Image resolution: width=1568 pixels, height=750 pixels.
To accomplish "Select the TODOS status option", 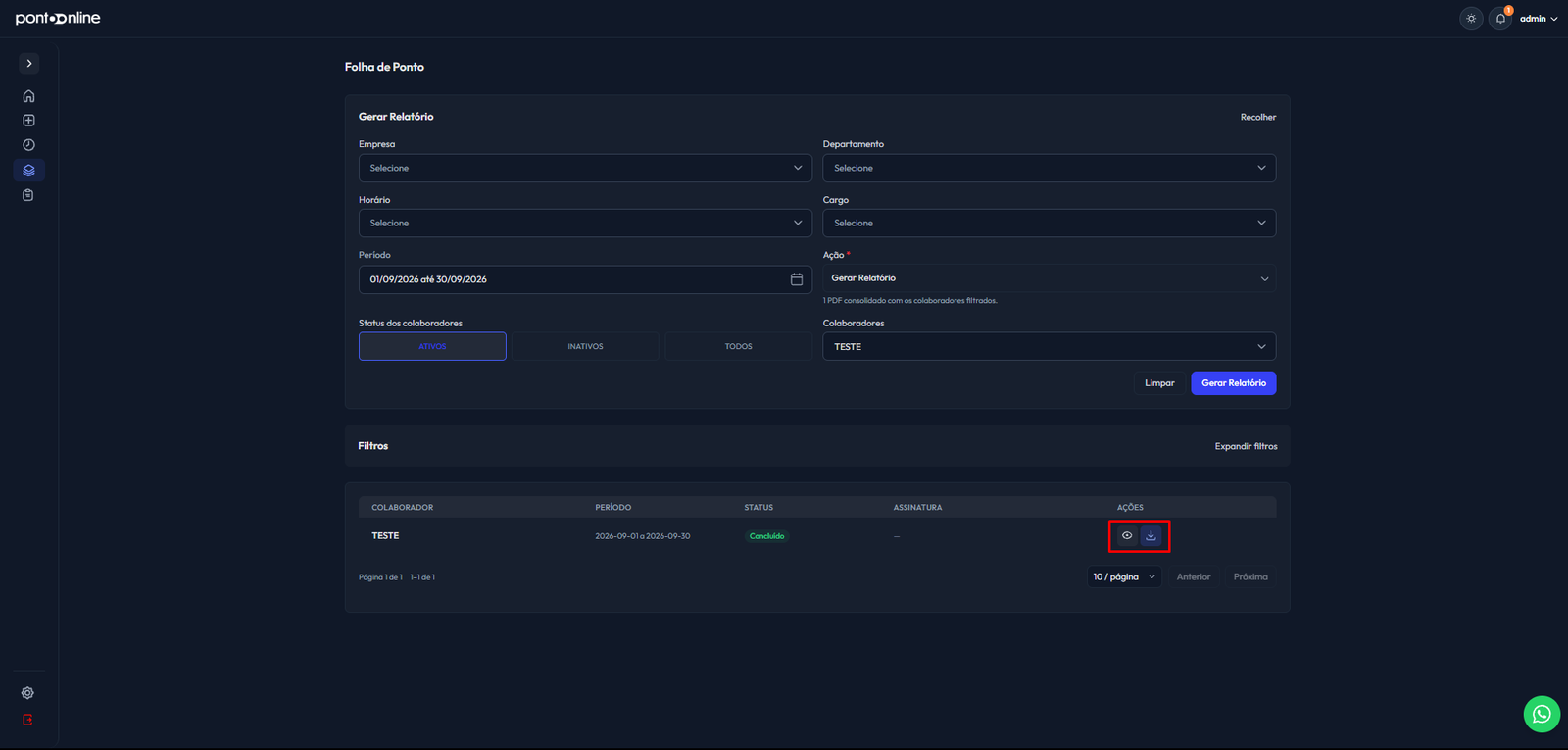I will (x=738, y=346).
